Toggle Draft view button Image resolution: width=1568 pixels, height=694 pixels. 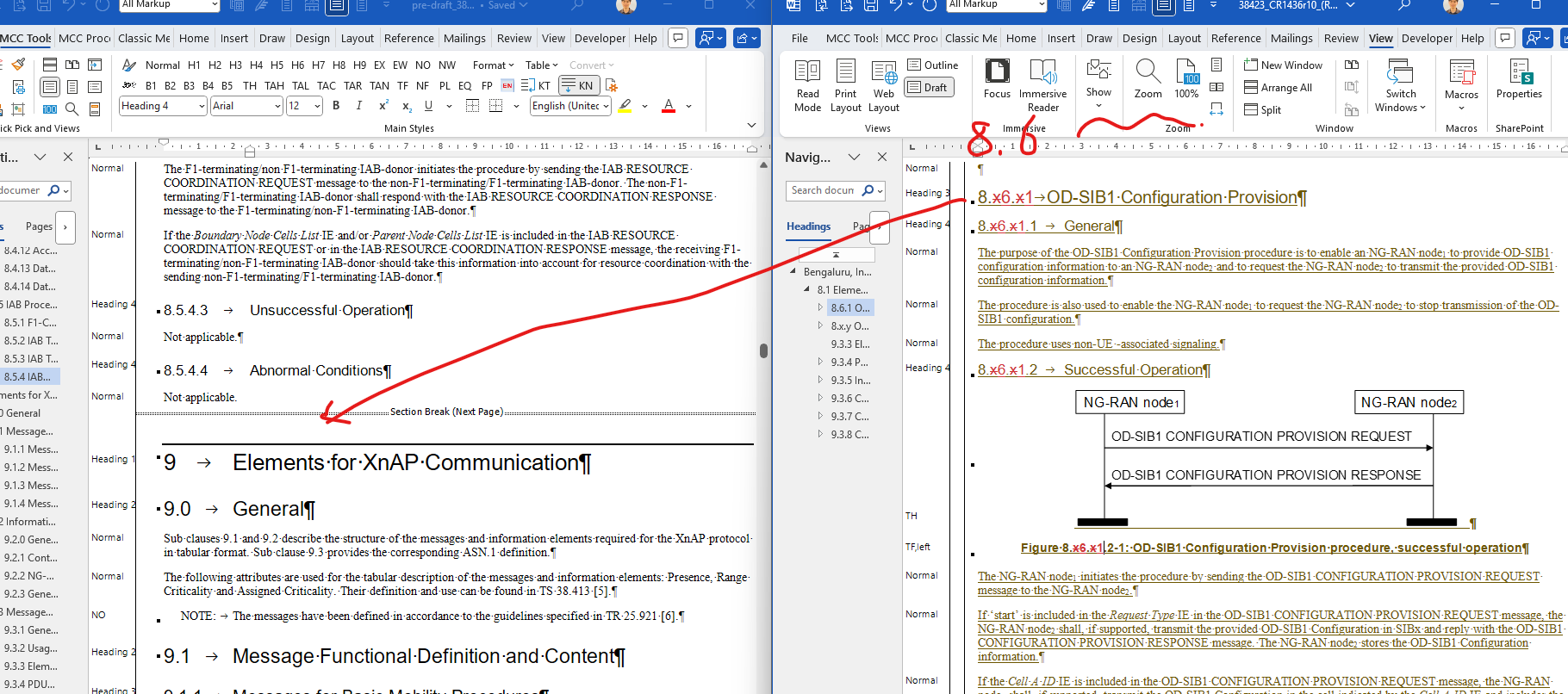click(x=929, y=87)
